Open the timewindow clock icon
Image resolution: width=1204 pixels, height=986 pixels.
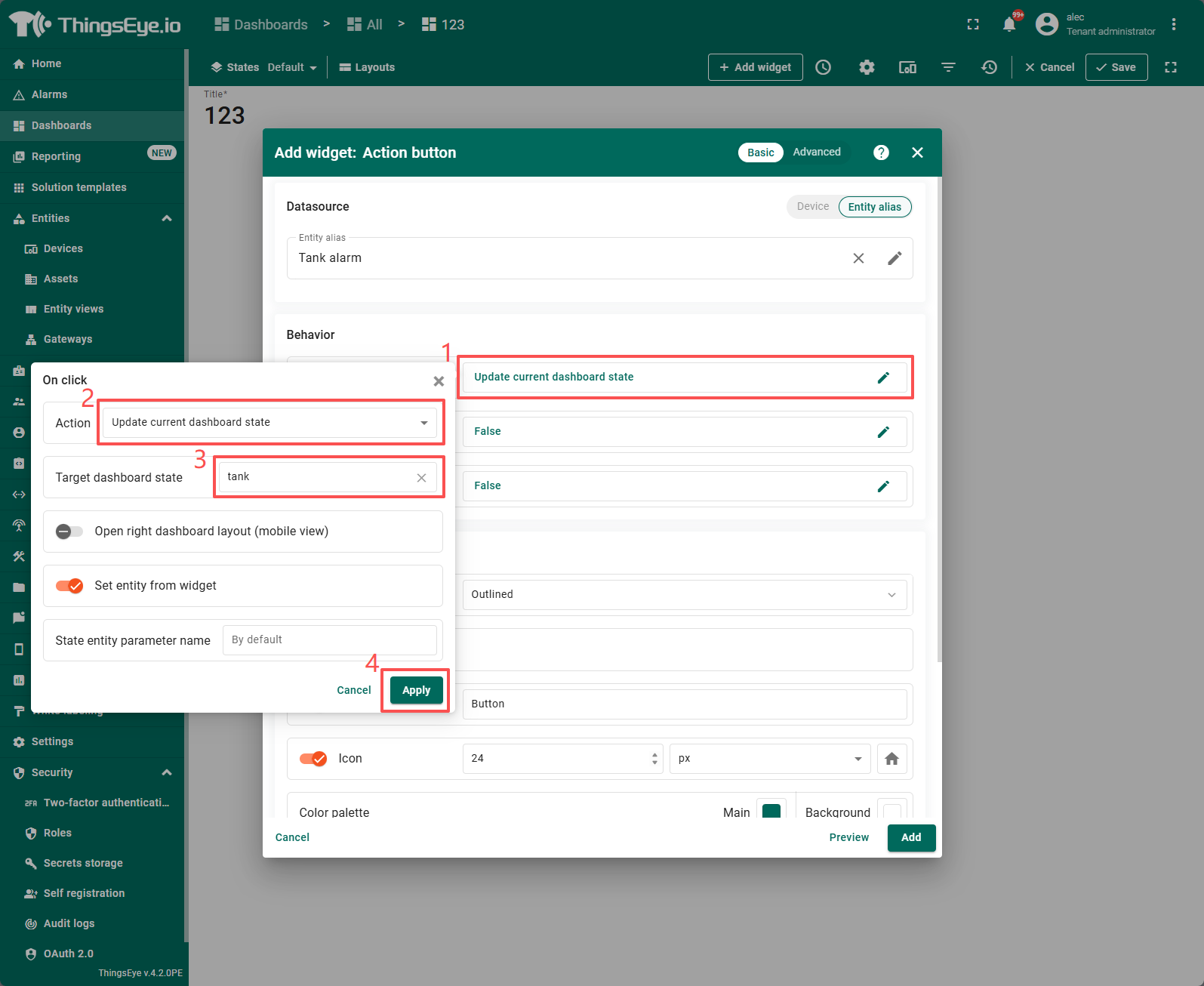(824, 67)
